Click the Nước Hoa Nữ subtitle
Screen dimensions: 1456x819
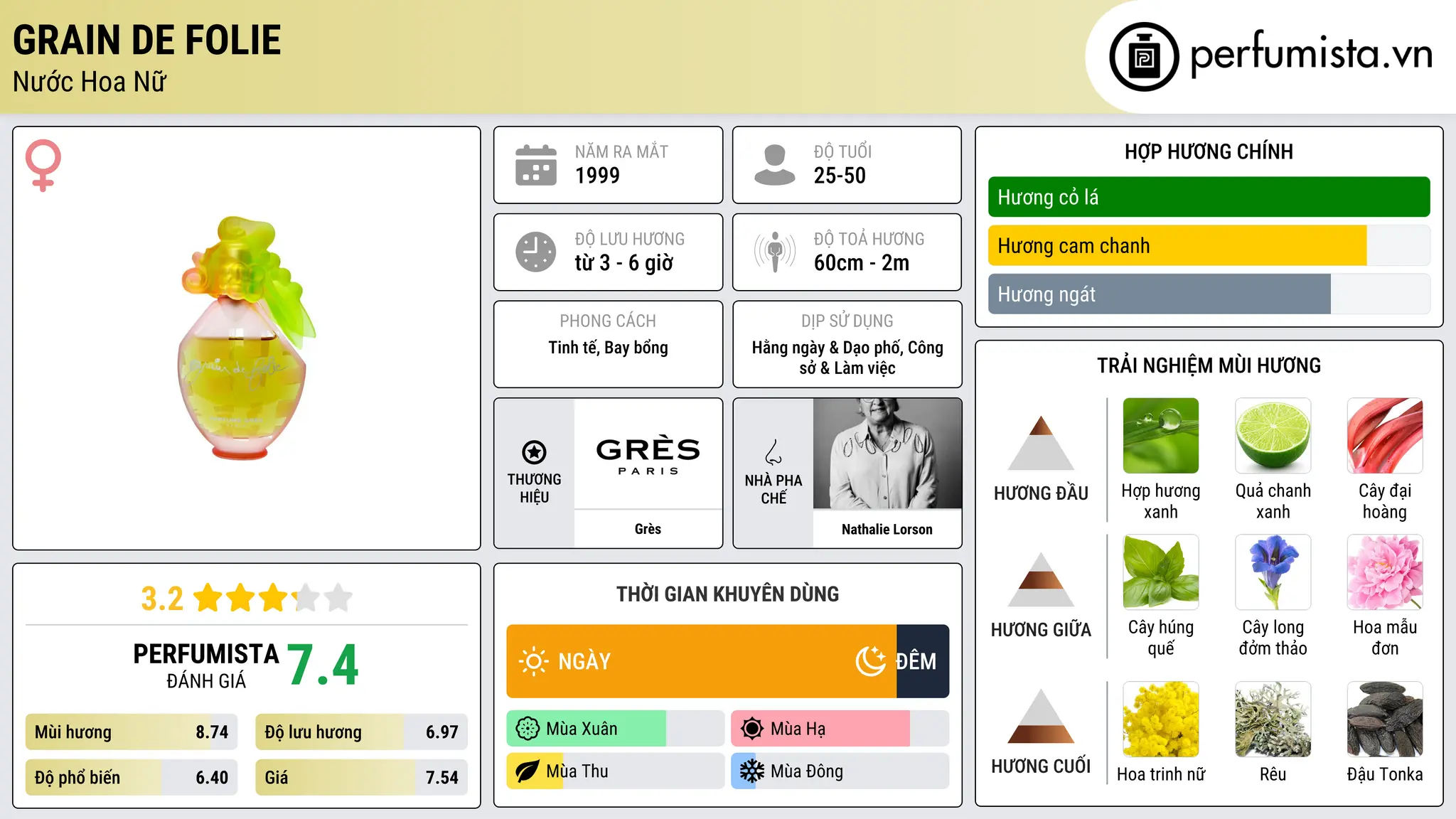pos(90,82)
